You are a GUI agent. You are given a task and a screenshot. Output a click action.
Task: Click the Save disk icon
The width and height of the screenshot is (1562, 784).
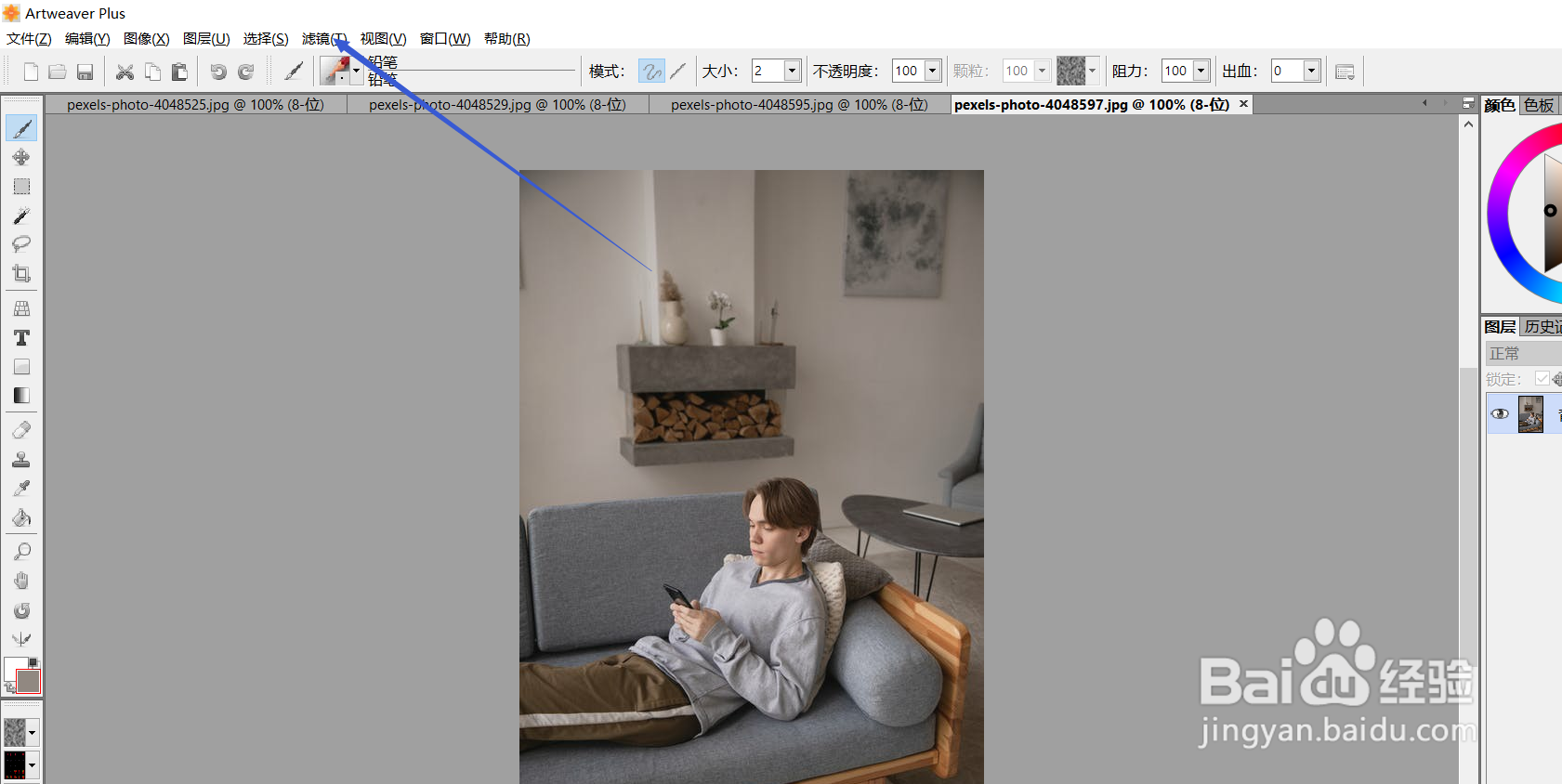(x=85, y=72)
